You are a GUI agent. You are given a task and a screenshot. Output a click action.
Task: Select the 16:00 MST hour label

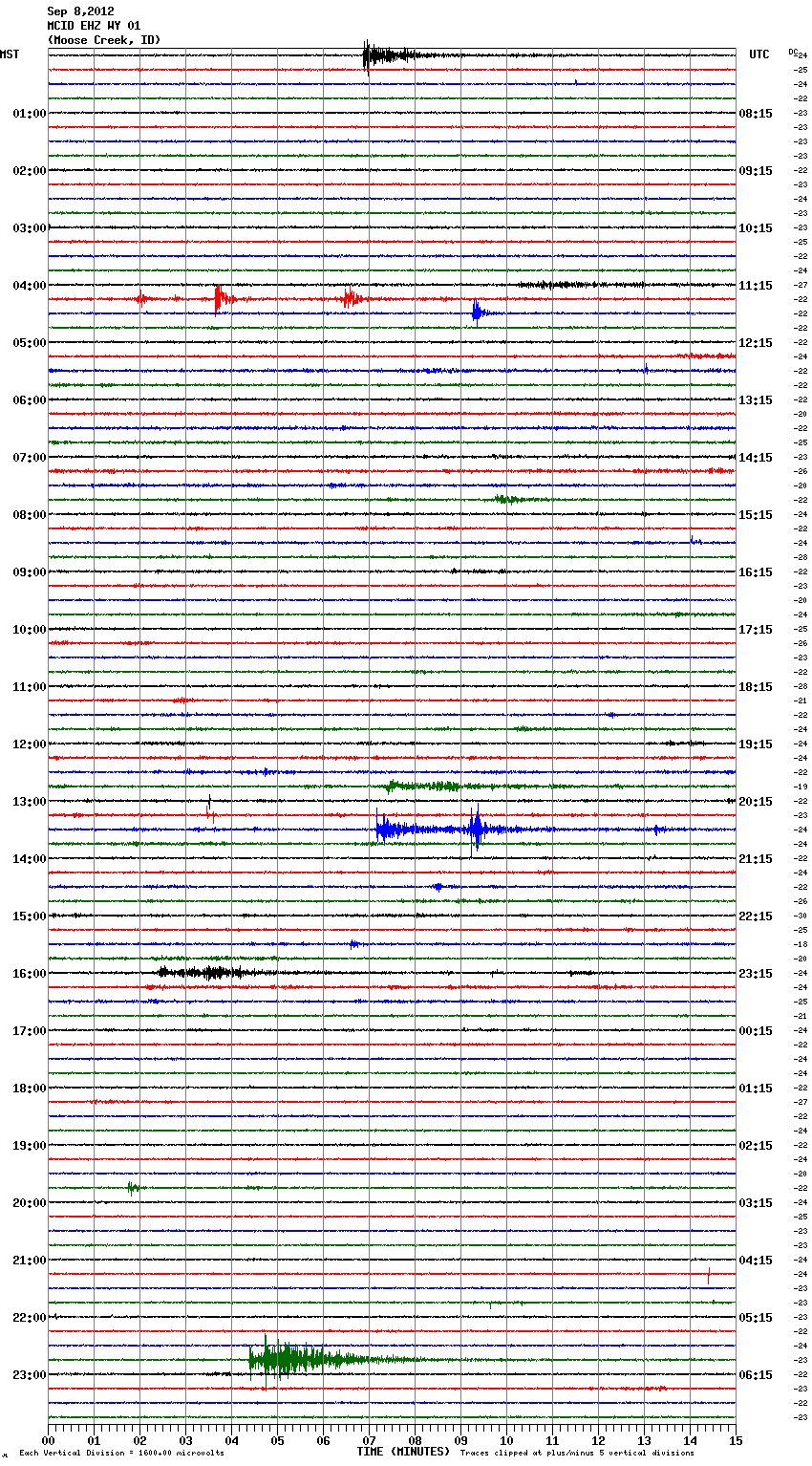coord(29,974)
